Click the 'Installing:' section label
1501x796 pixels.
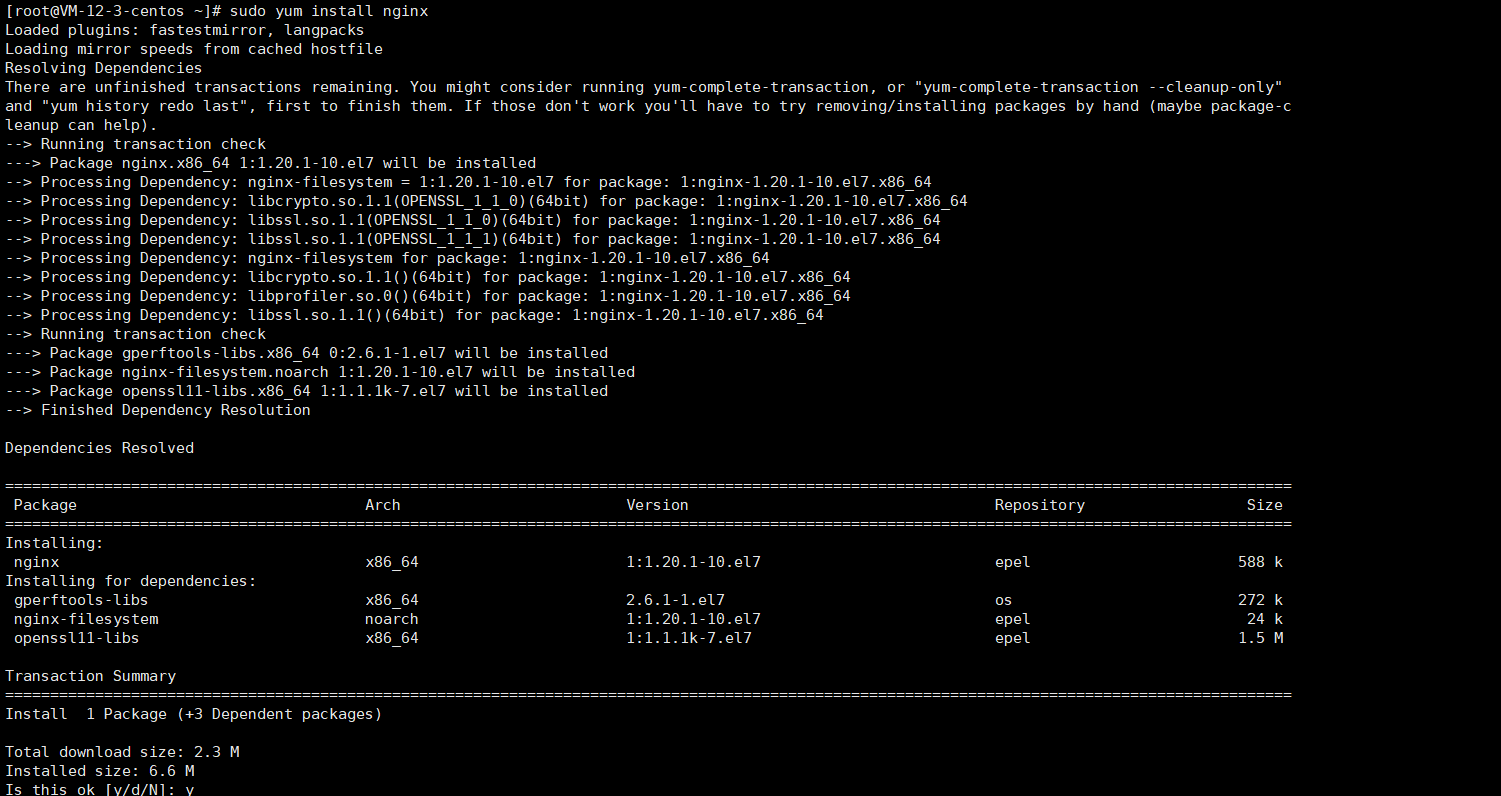click(55, 543)
